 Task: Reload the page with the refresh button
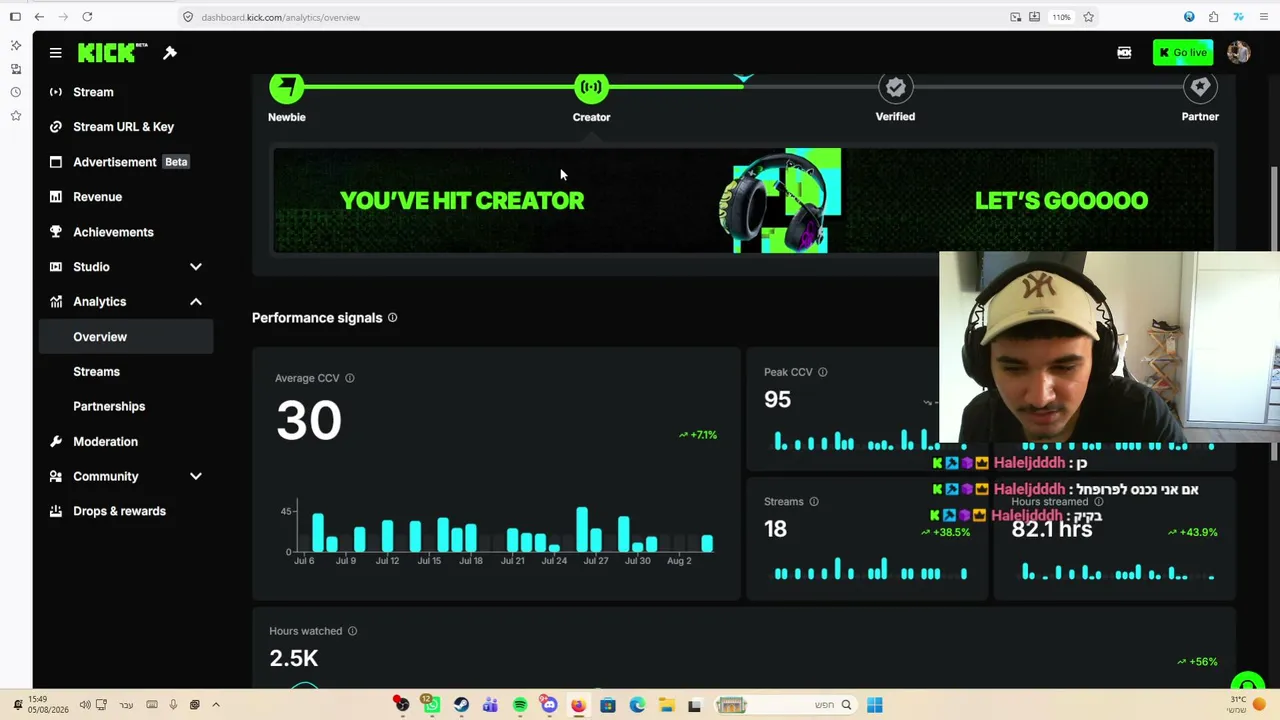click(87, 17)
